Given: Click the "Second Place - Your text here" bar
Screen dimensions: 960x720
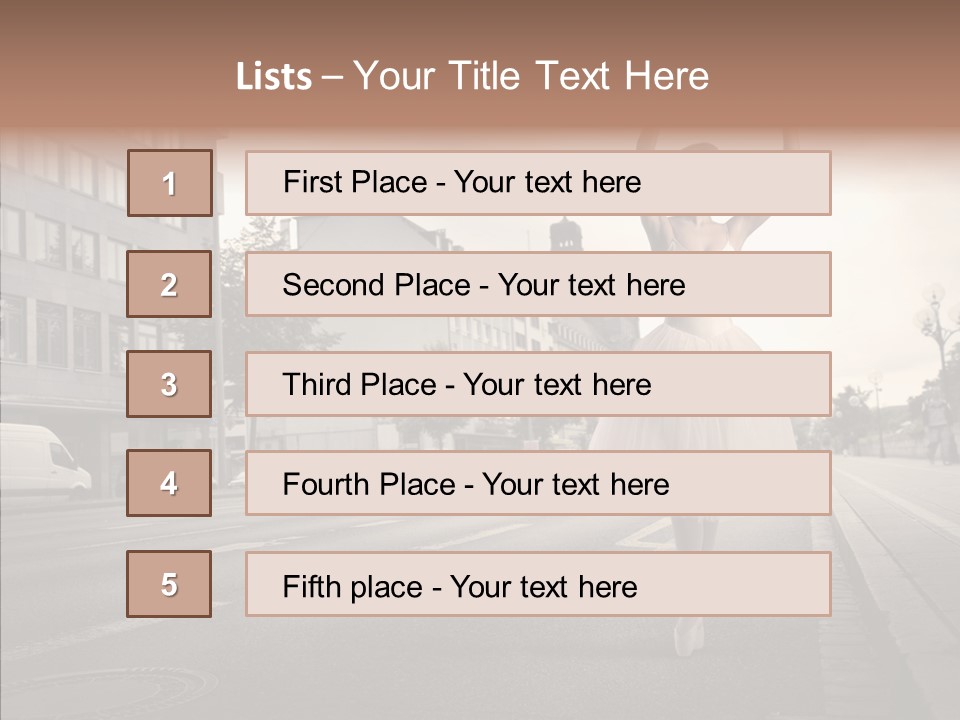Looking at the screenshot, I should coord(538,284).
